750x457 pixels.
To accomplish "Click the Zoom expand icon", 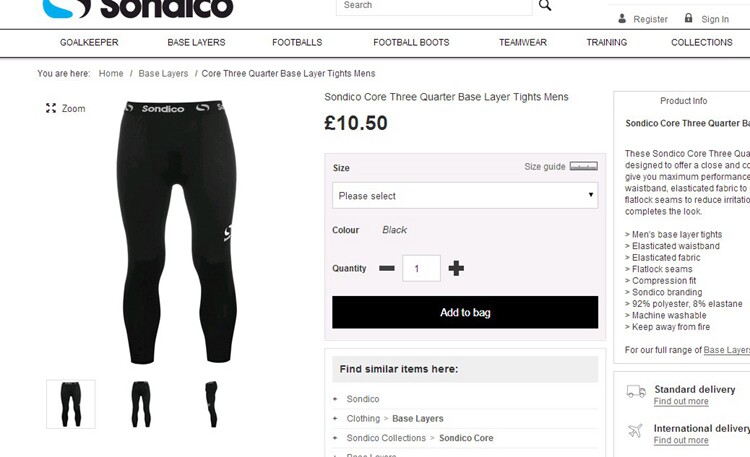I will [51, 108].
